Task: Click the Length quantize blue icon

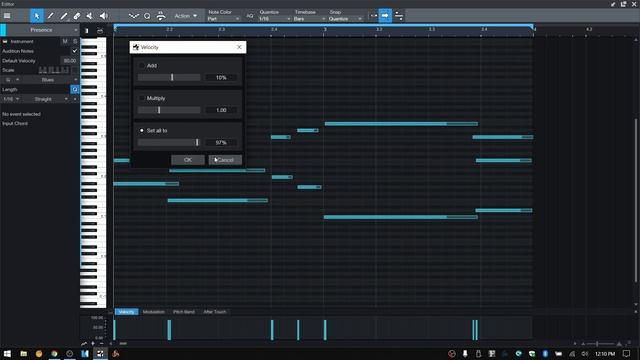Action: coord(75,89)
